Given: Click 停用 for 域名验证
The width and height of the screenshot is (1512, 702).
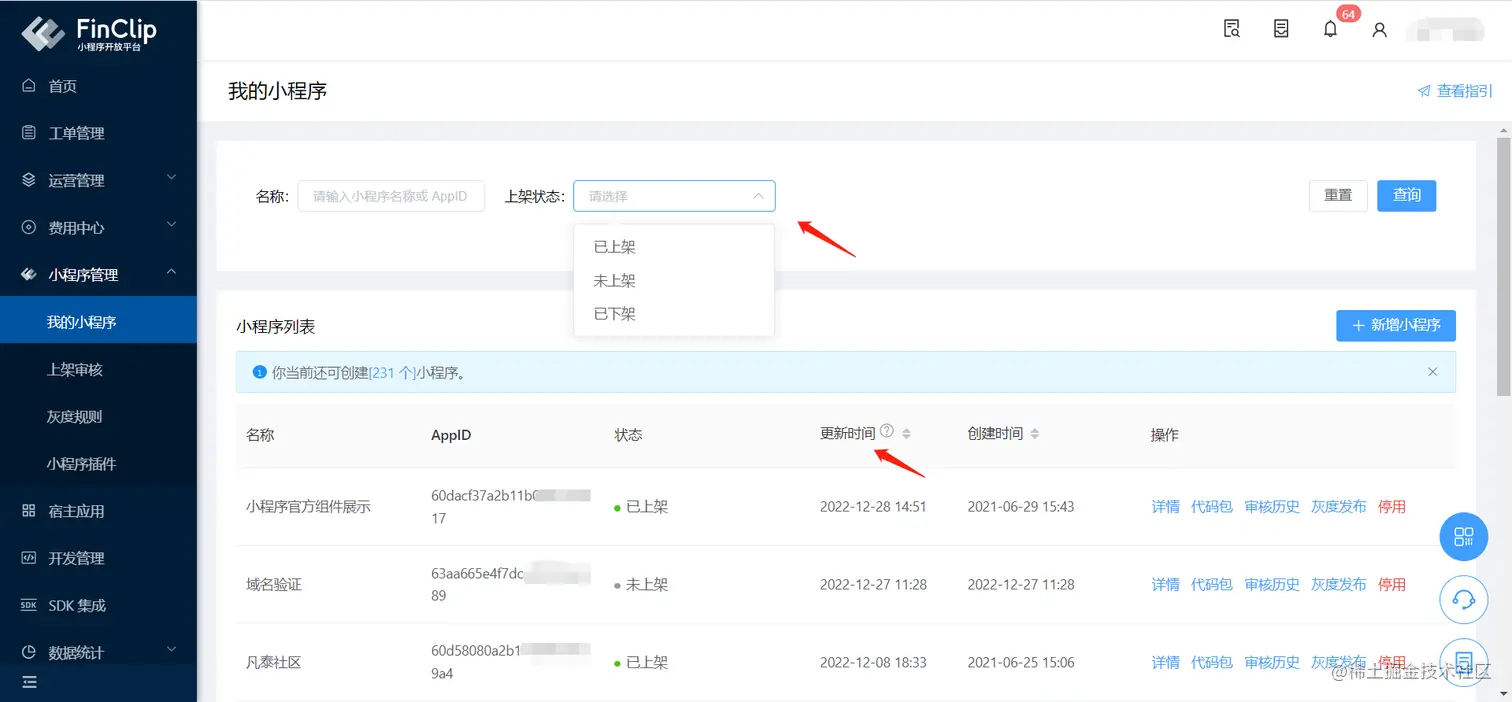Looking at the screenshot, I should (1392, 584).
